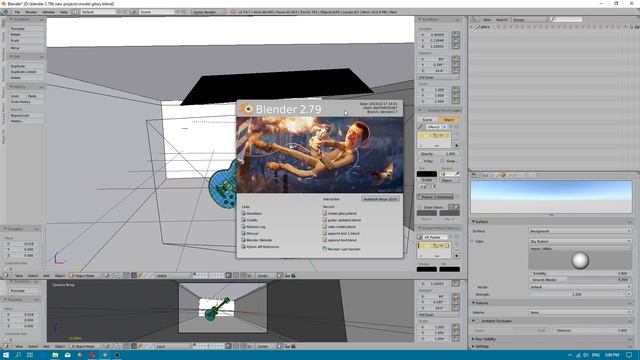The height and width of the screenshot is (360, 640).
Task: Click the Blender taskbar application icon
Action: [105, 355]
